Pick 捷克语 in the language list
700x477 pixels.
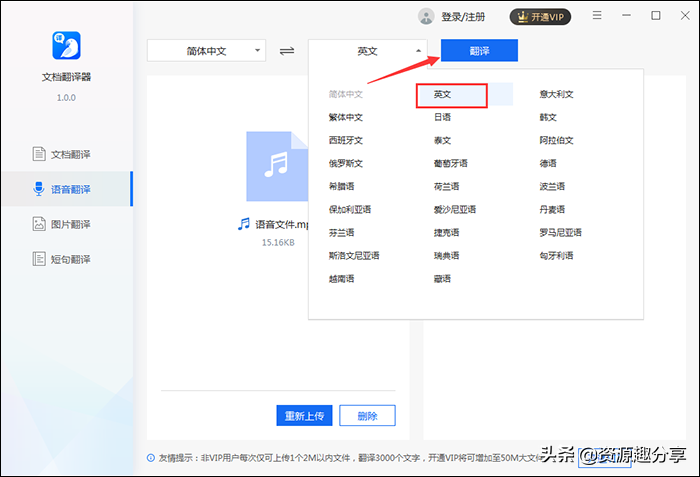446,233
